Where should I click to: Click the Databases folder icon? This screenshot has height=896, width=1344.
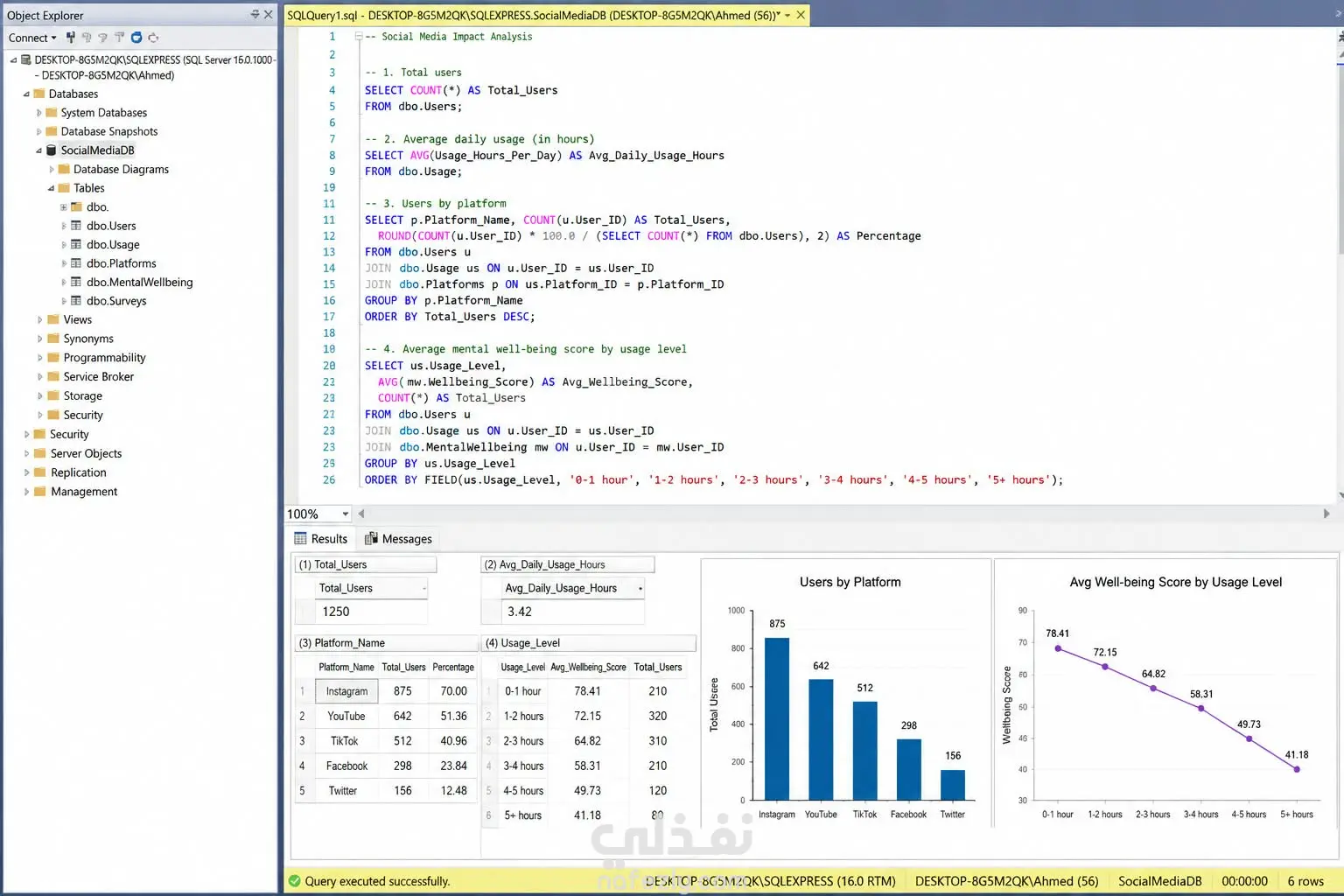coord(38,94)
